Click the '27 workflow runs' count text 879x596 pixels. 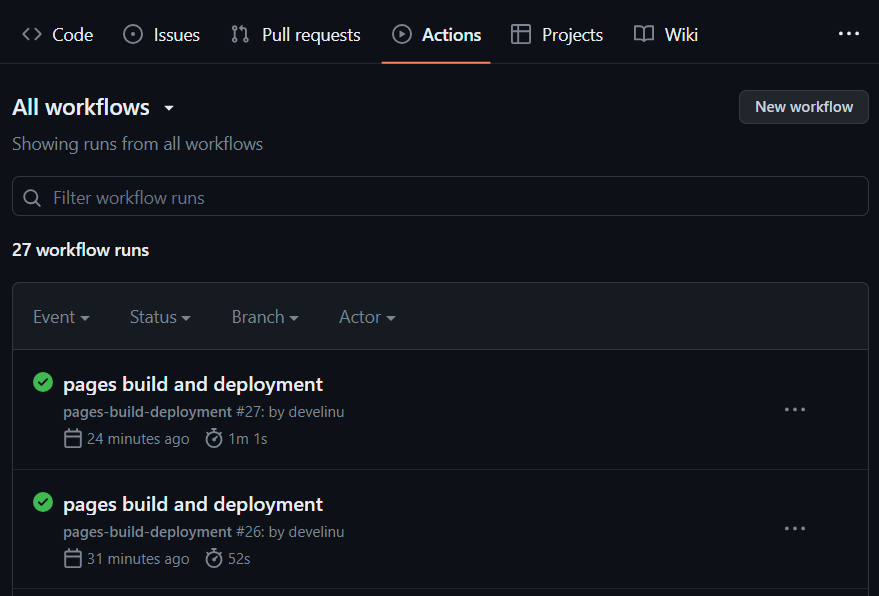[81, 250]
